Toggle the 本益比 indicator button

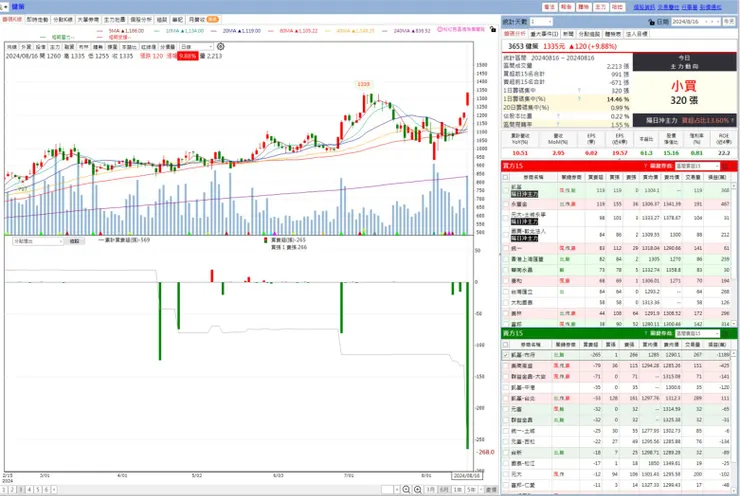[x=129, y=47]
